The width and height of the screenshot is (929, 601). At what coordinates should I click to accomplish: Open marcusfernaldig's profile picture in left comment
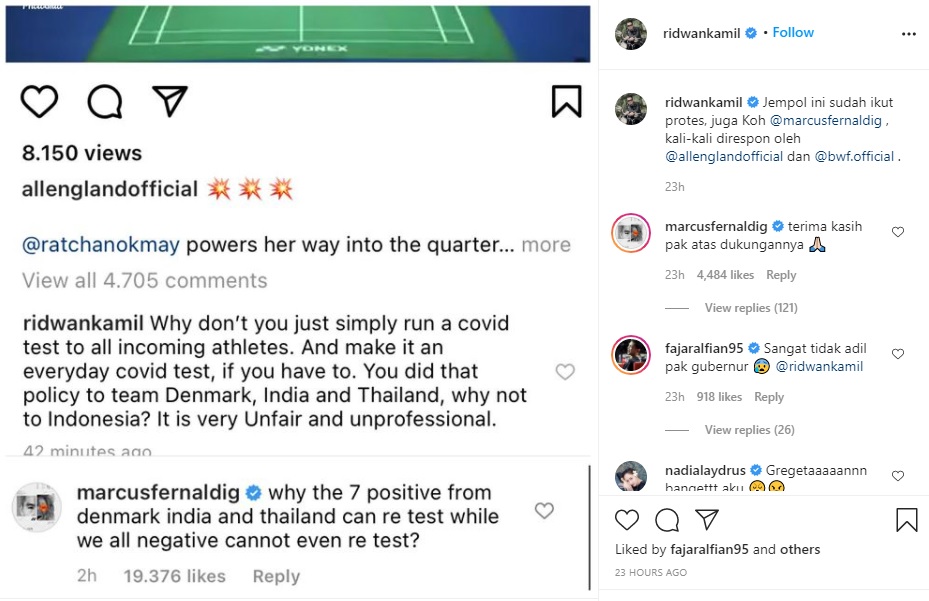tap(37, 507)
